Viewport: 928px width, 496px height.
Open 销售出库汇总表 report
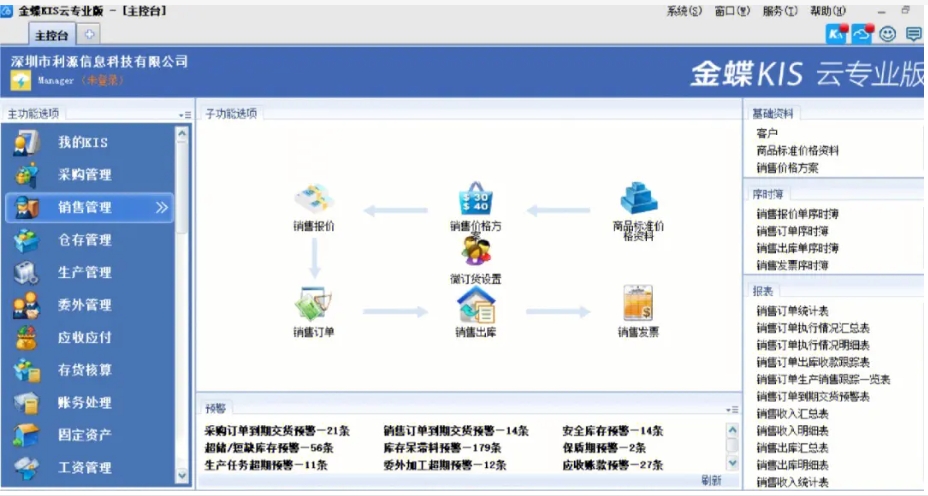[x=792, y=449]
